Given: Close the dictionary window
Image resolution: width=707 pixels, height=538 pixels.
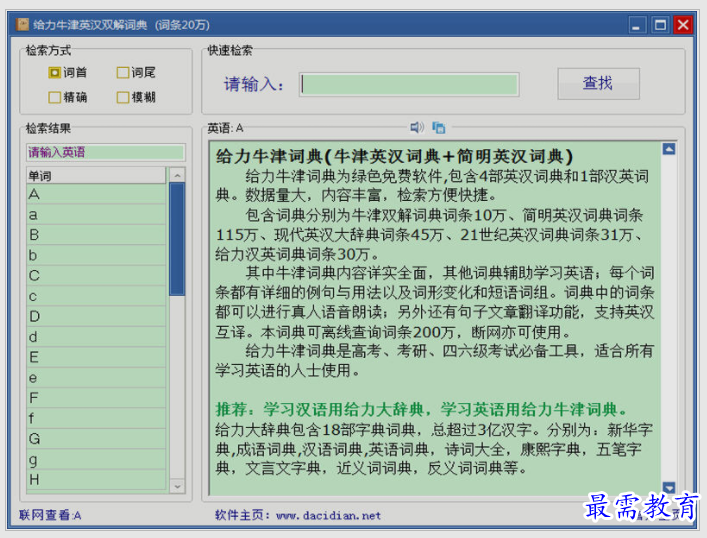Looking at the screenshot, I should pyautogui.click(x=683, y=25).
